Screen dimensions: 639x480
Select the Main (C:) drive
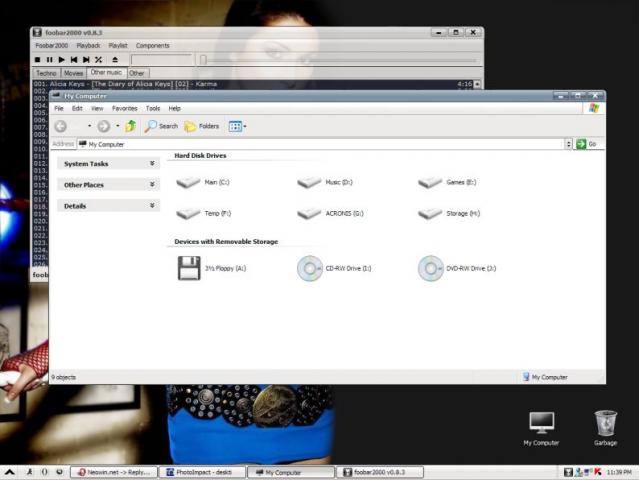coord(203,182)
